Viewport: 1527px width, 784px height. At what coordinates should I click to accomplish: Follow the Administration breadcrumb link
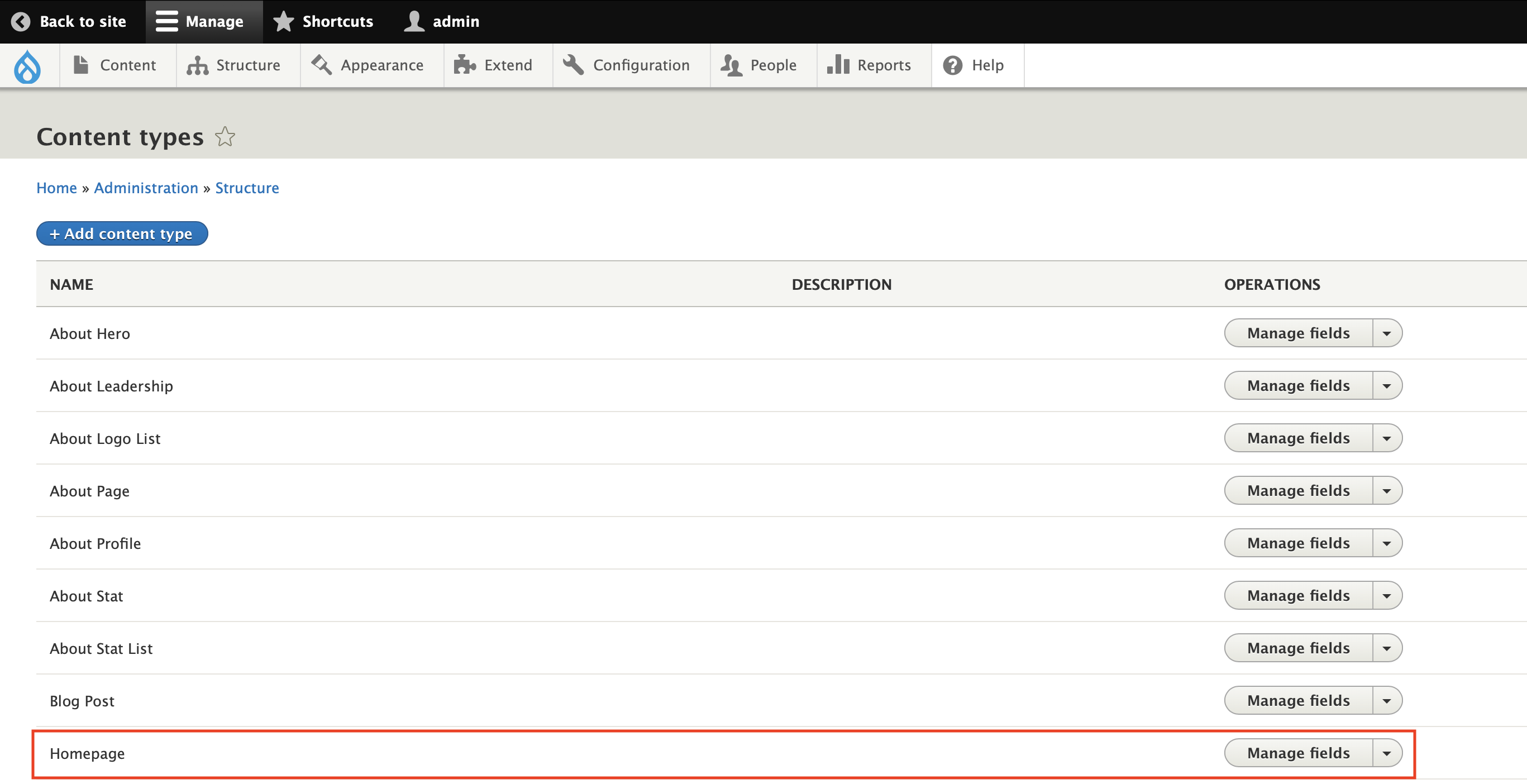(146, 188)
